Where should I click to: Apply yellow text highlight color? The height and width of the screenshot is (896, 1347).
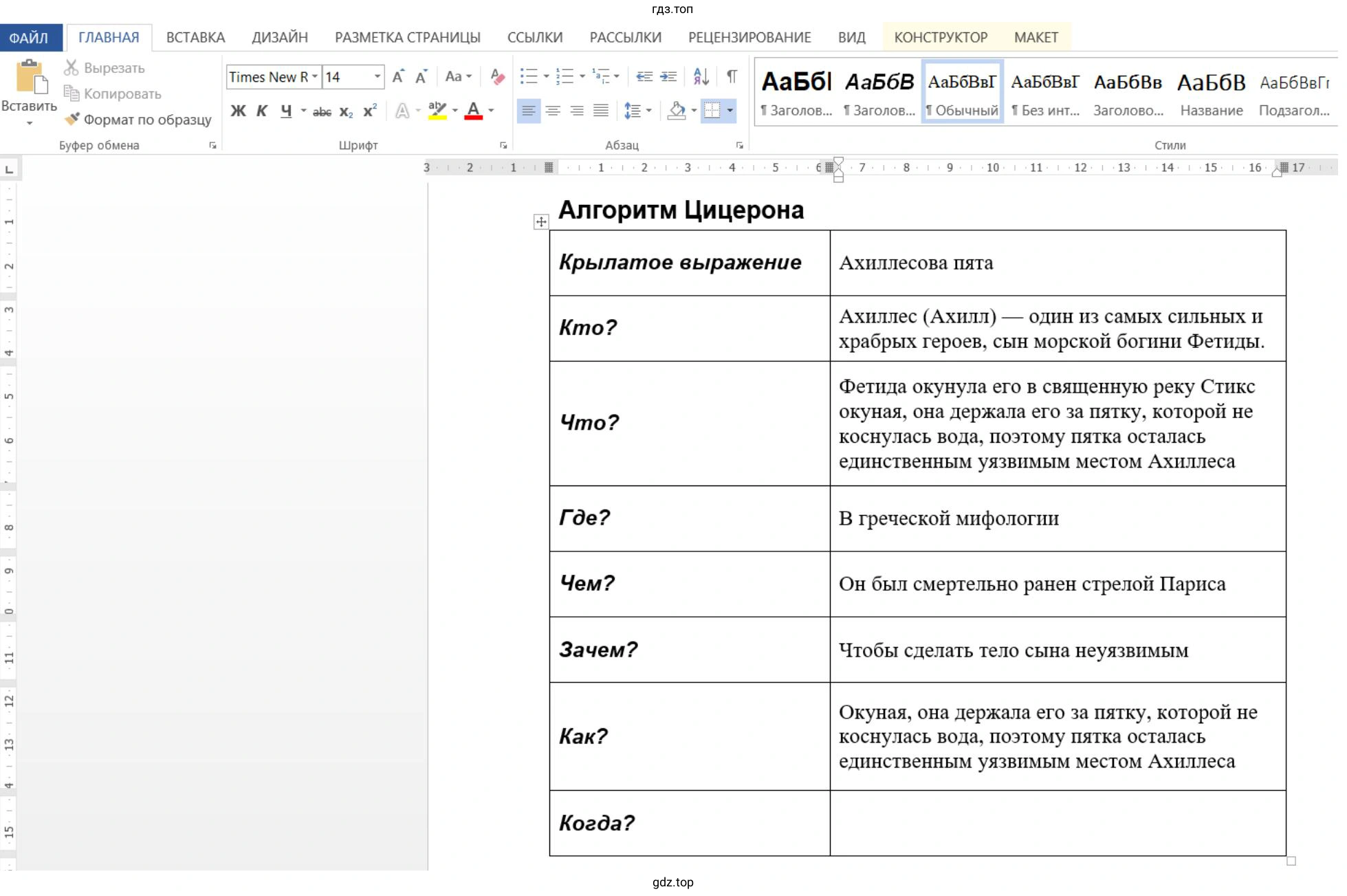(437, 111)
